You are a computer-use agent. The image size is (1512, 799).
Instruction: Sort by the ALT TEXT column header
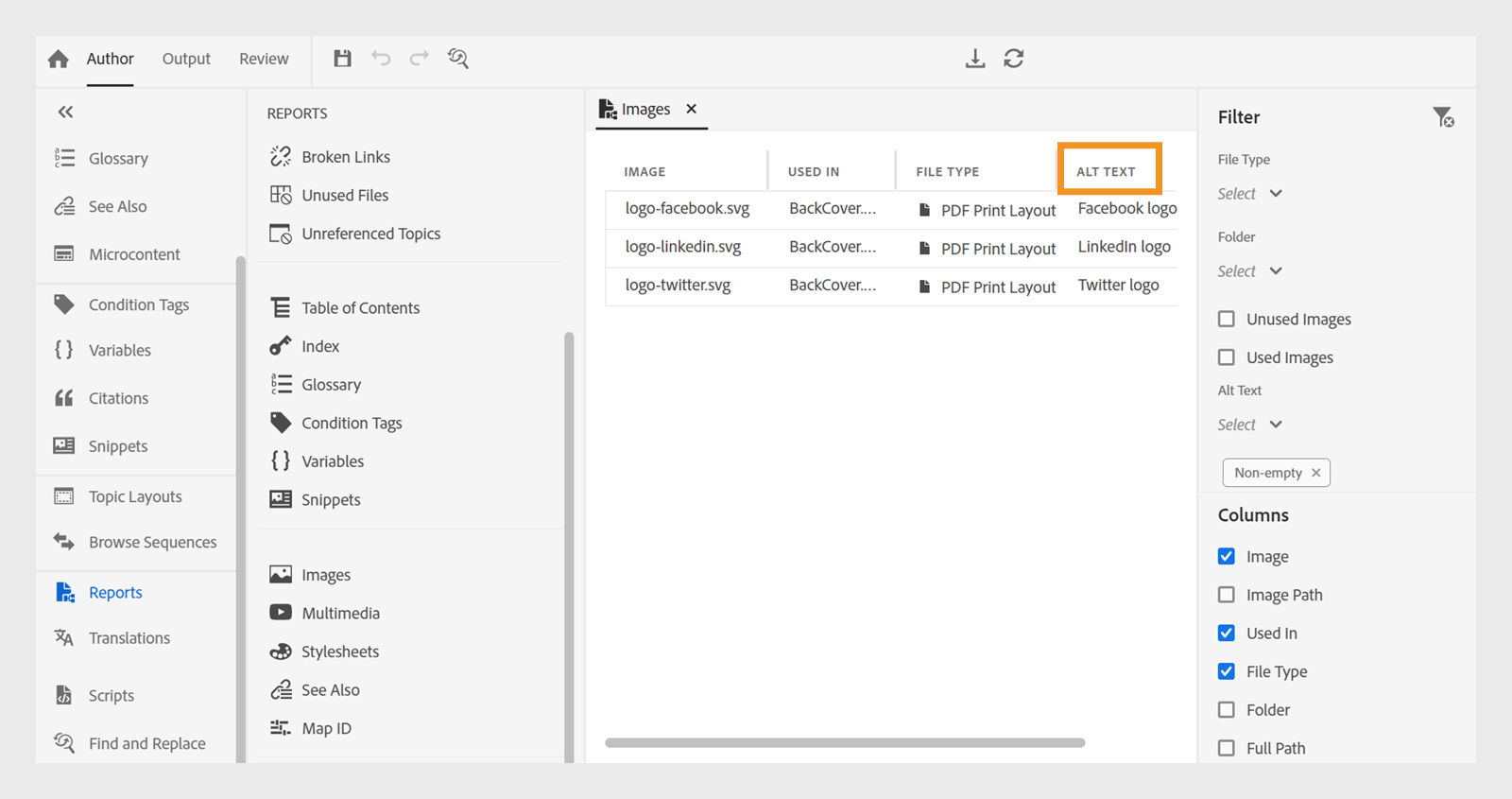[x=1106, y=172]
